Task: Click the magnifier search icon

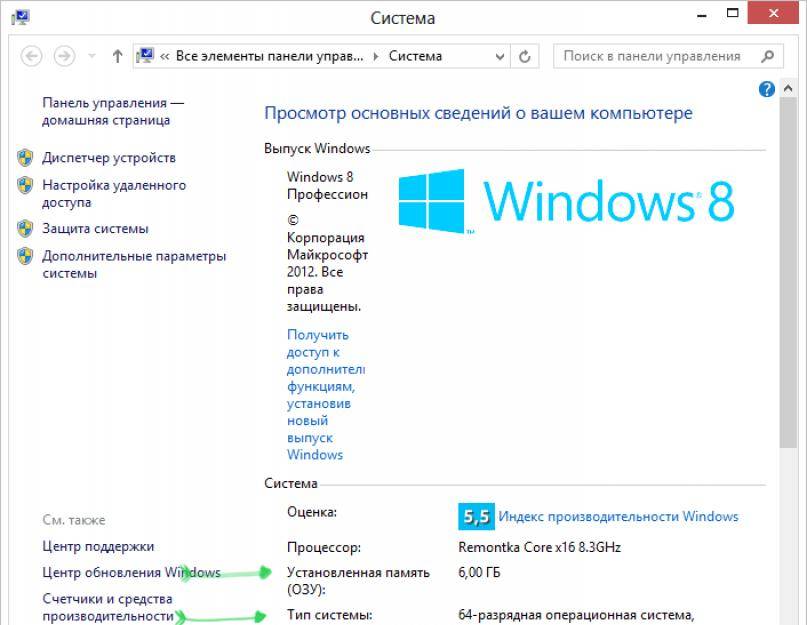Action: point(767,56)
